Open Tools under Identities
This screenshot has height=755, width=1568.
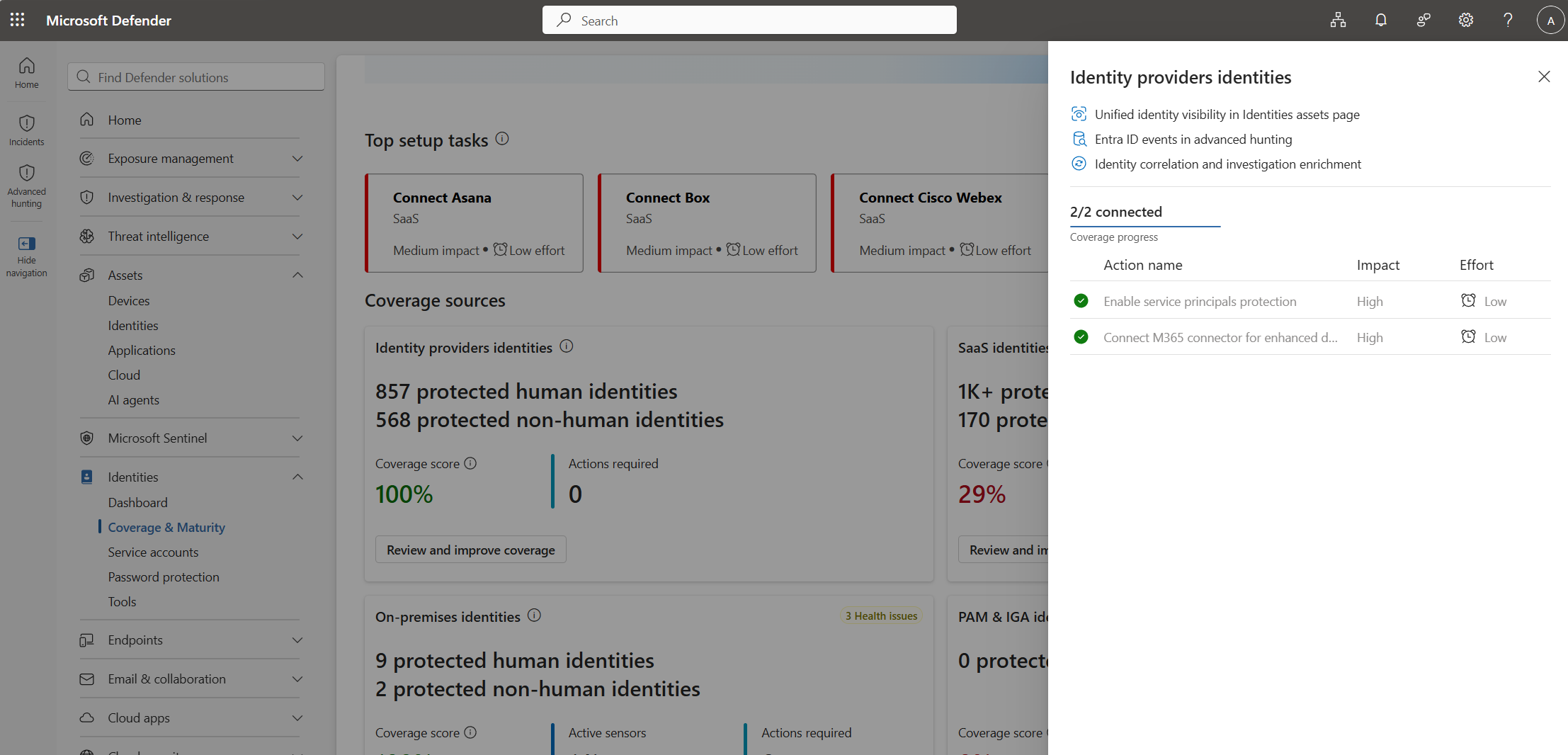(x=122, y=601)
